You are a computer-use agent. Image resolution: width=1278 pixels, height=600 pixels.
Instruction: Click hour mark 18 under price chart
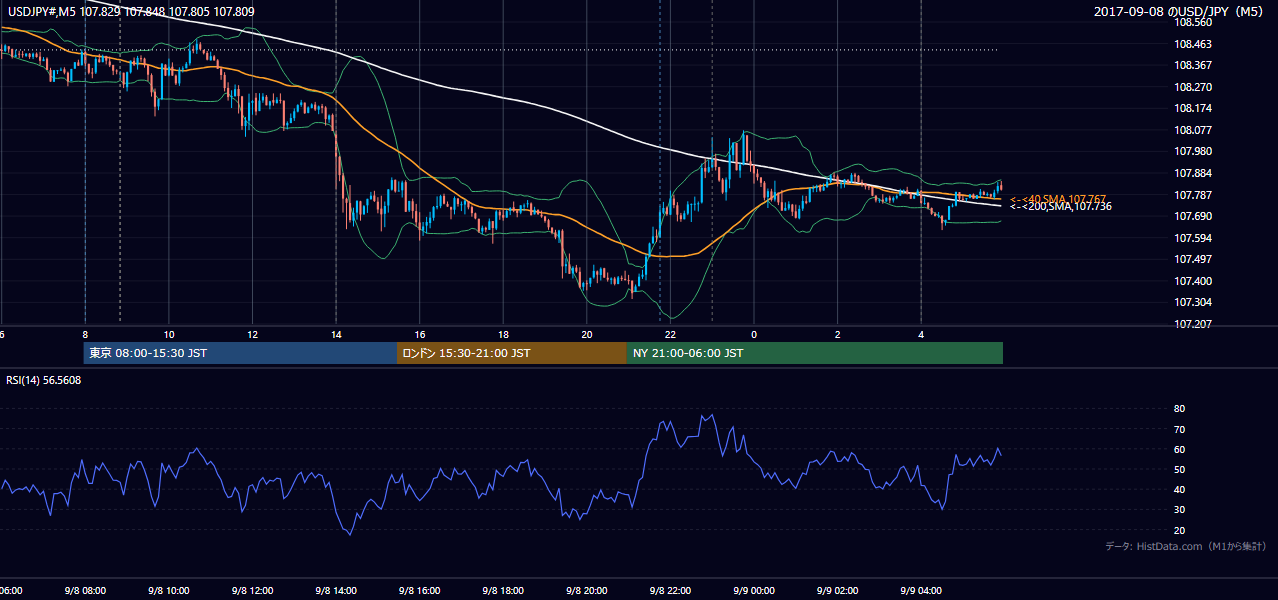(x=503, y=335)
